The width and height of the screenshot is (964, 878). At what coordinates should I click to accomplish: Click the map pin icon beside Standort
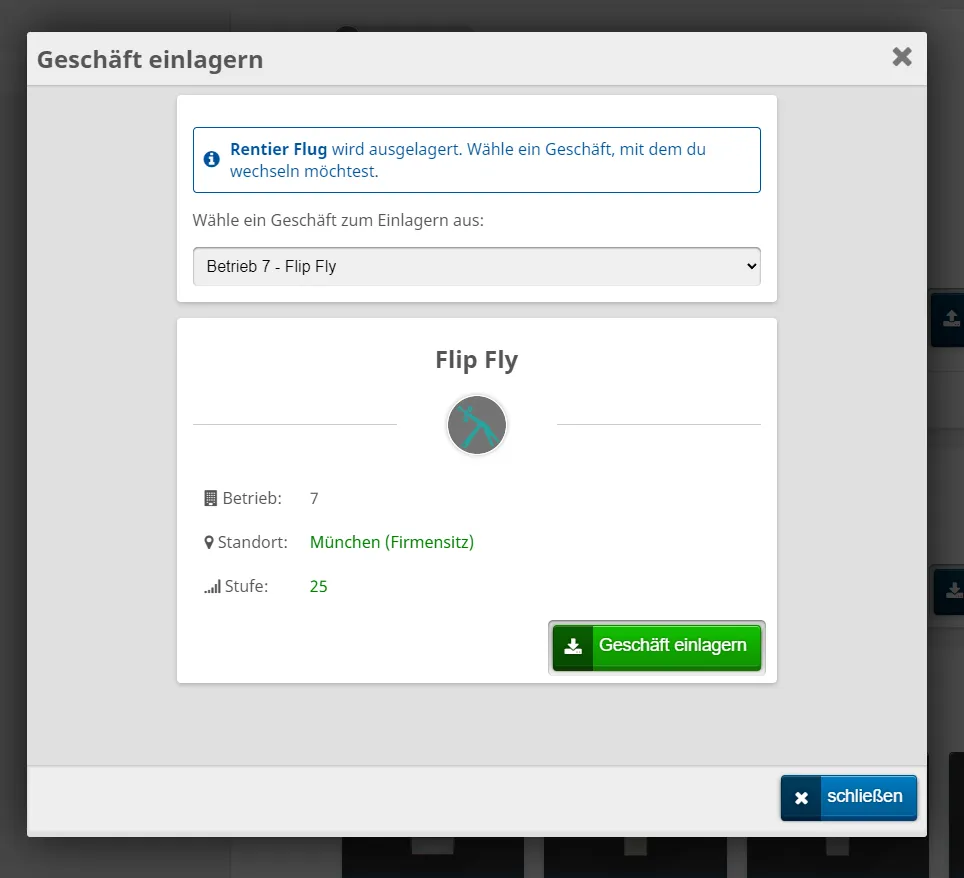(x=209, y=543)
